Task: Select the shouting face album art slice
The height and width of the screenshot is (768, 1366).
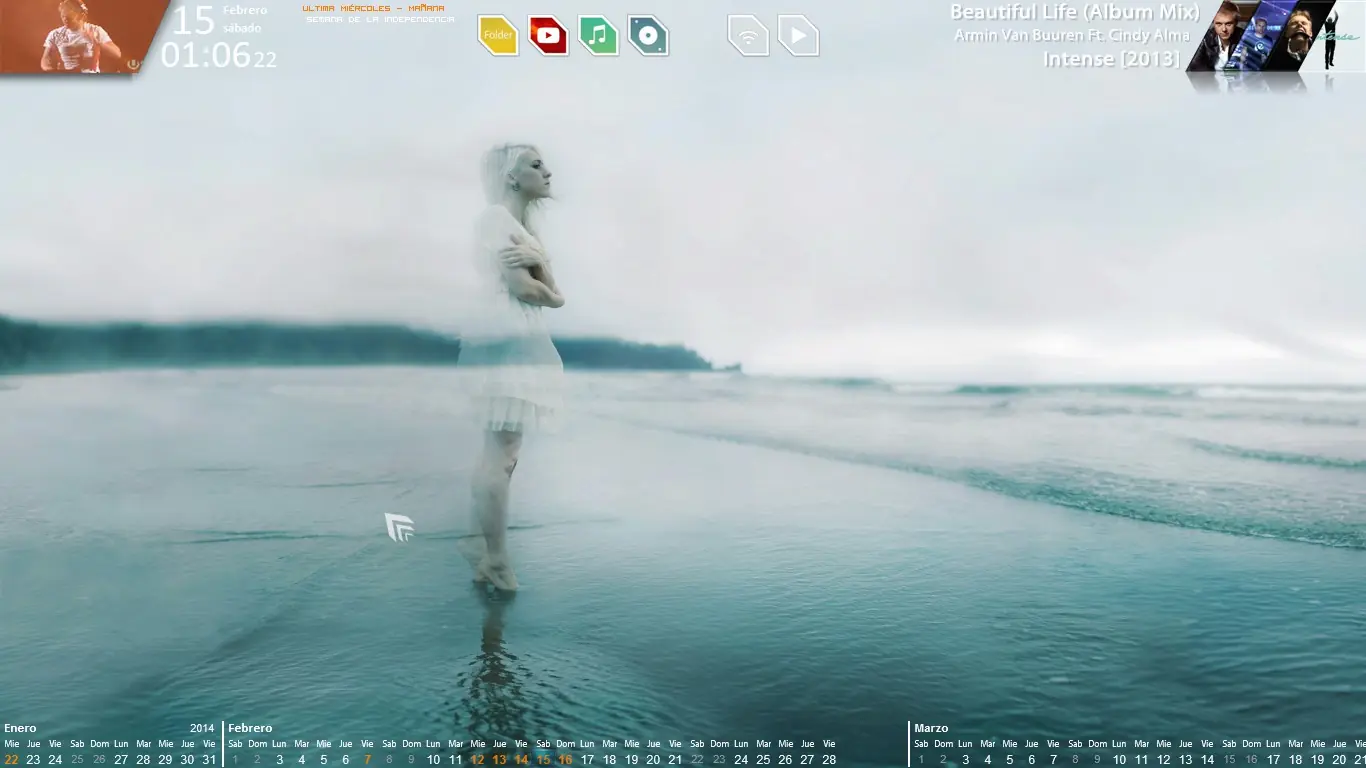Action: pos(1298,36)
